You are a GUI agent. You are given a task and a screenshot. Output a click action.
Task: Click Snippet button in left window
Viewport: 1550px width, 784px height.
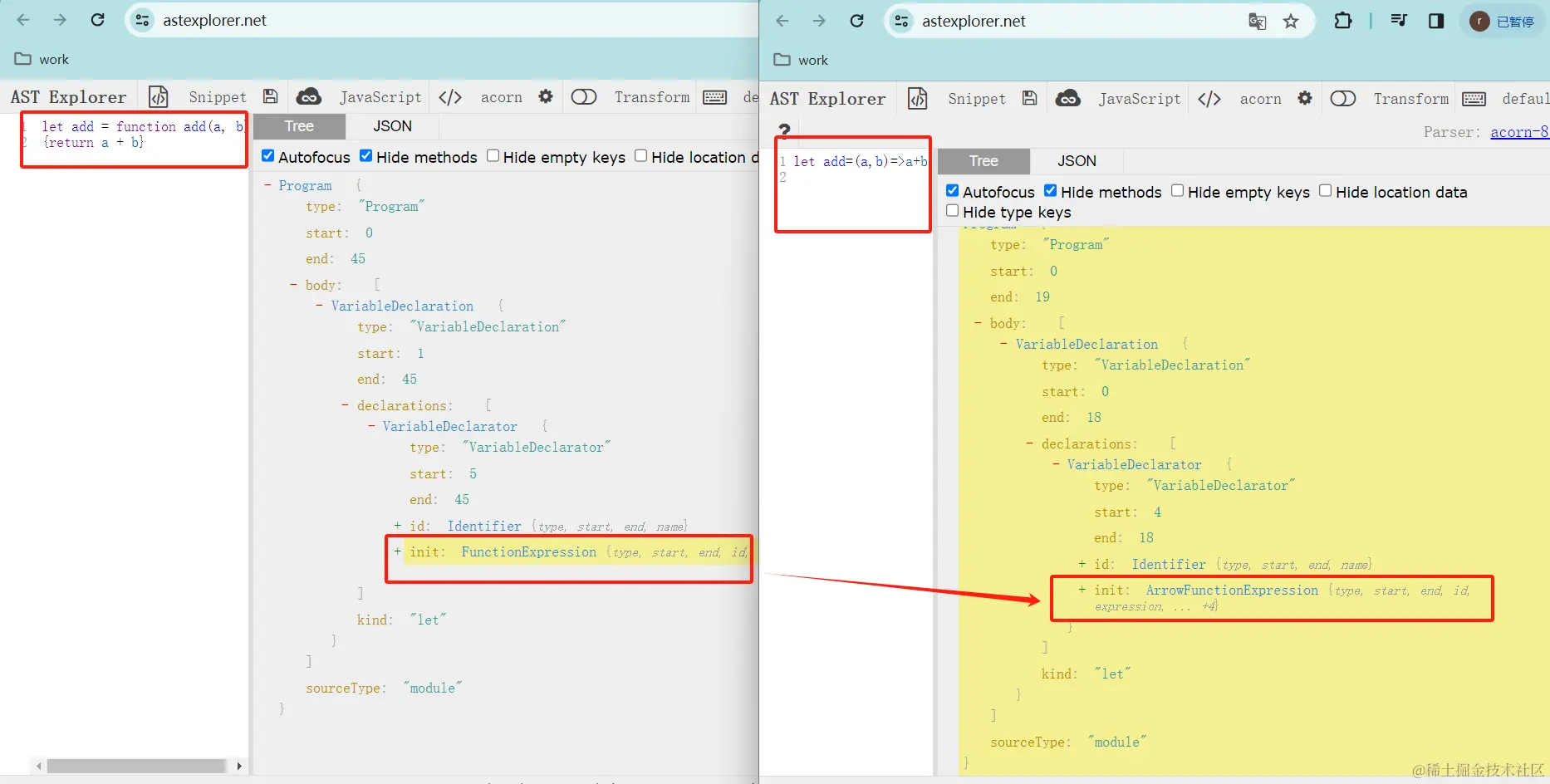(x=218, y=97)
